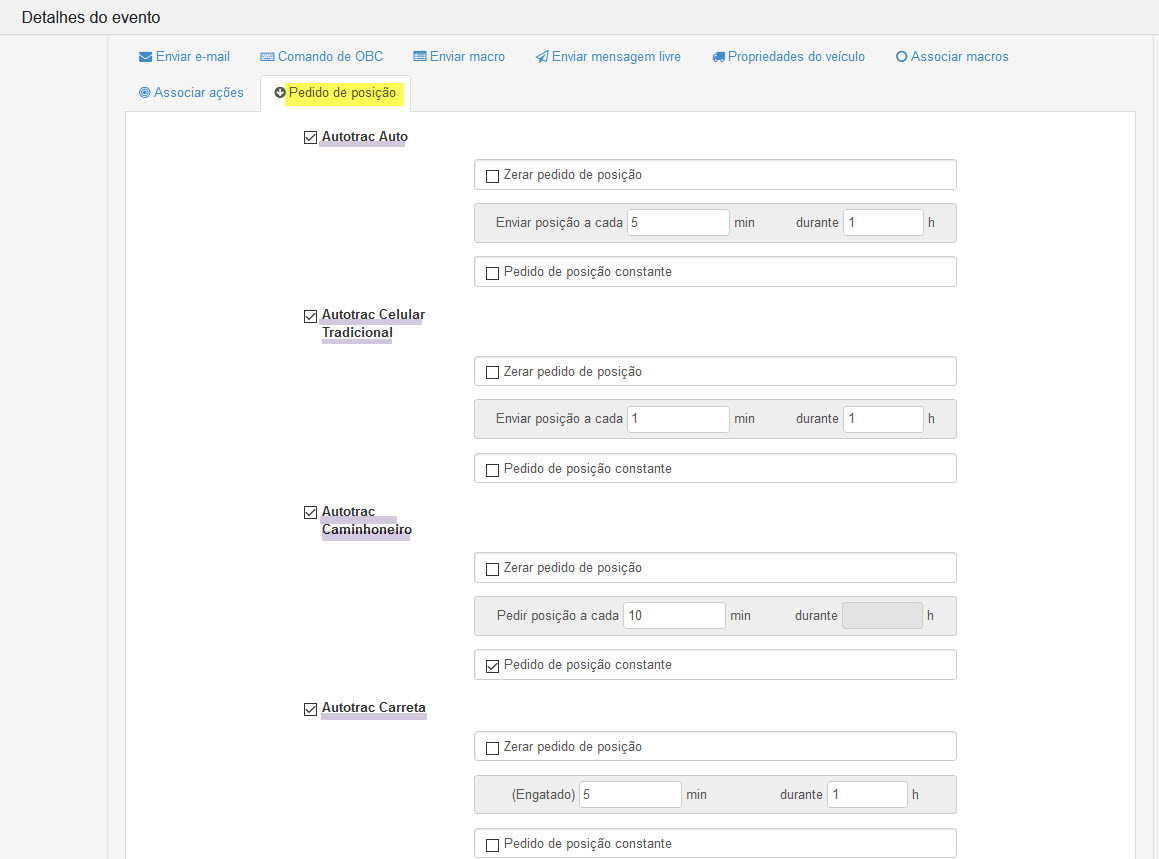Click the list icon beside Enviar macro
The image size is (1159, 859).
pyautogui.click(x=420, y=57)
